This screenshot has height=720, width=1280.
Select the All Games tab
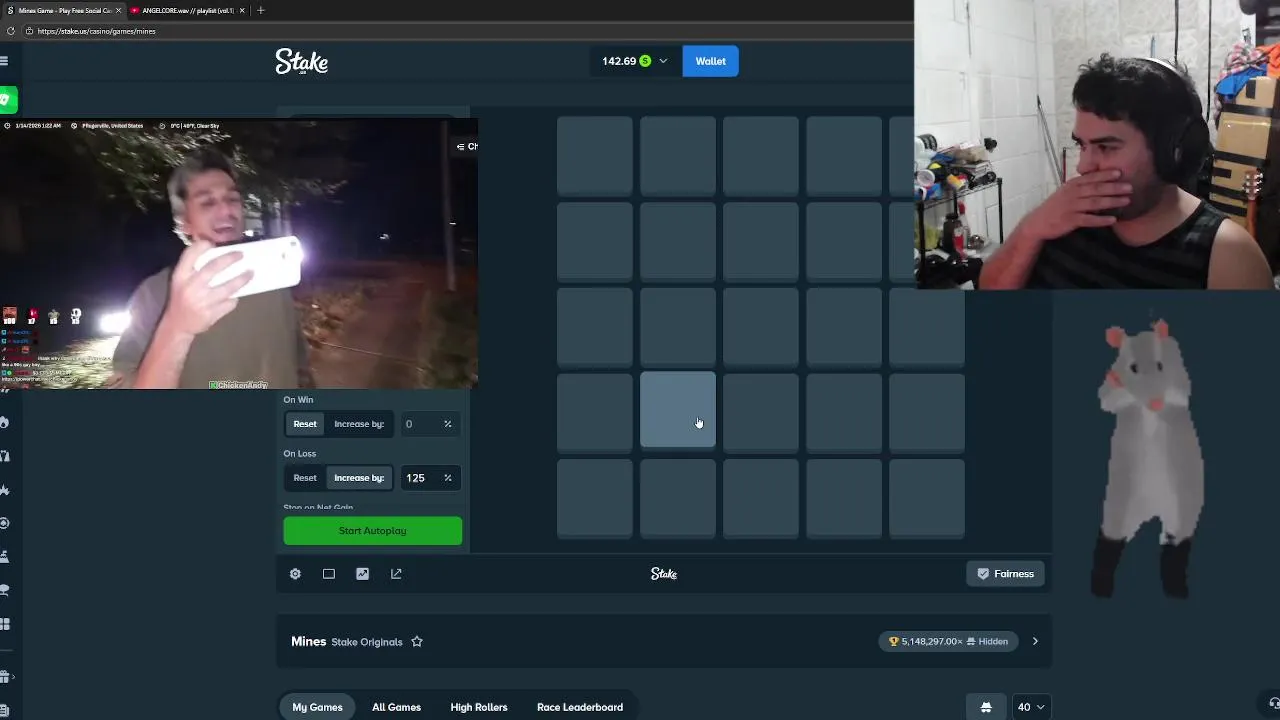tap(396, 707)
